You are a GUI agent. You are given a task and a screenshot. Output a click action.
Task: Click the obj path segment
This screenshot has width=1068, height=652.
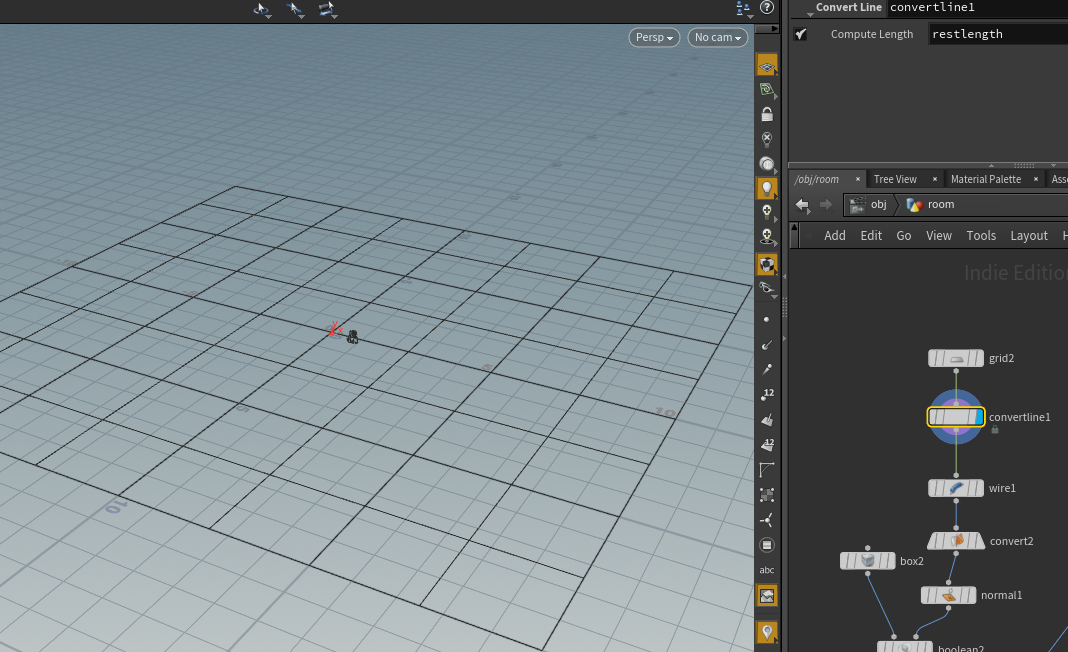click(868, 204)
